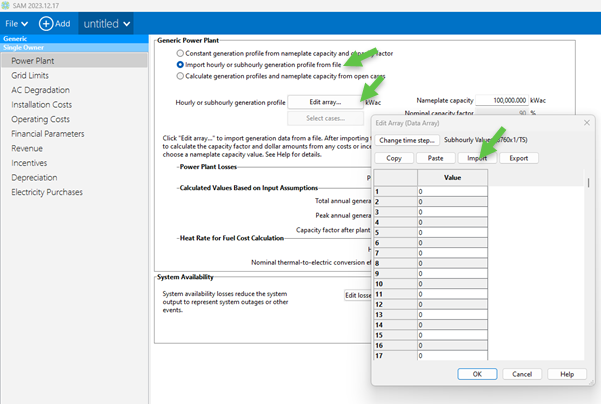601x404 pixels.
Task: Click the Value cell in row 1
Action: 452,189
